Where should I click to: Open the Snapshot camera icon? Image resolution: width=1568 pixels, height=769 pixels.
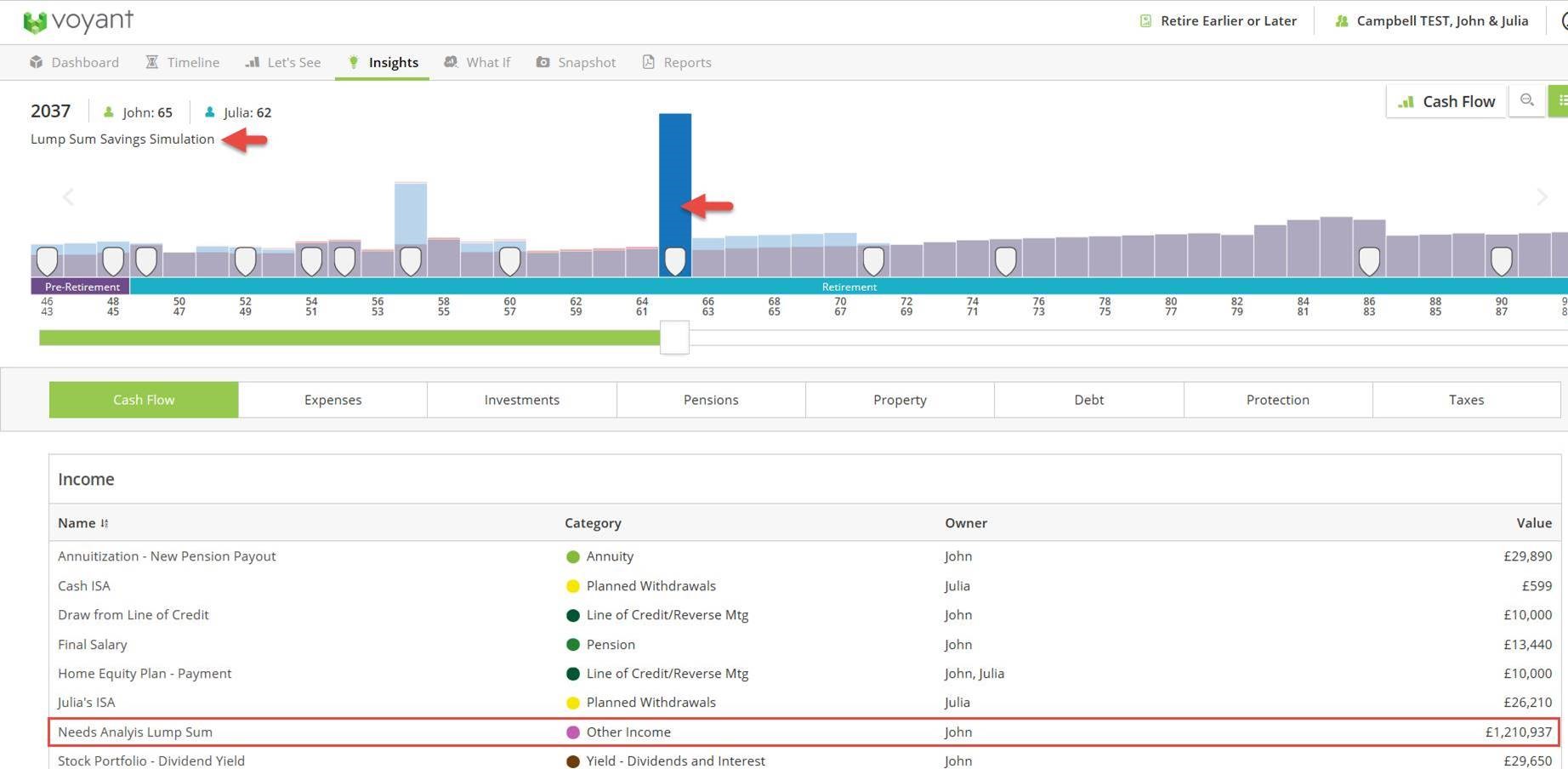point(543,62)
